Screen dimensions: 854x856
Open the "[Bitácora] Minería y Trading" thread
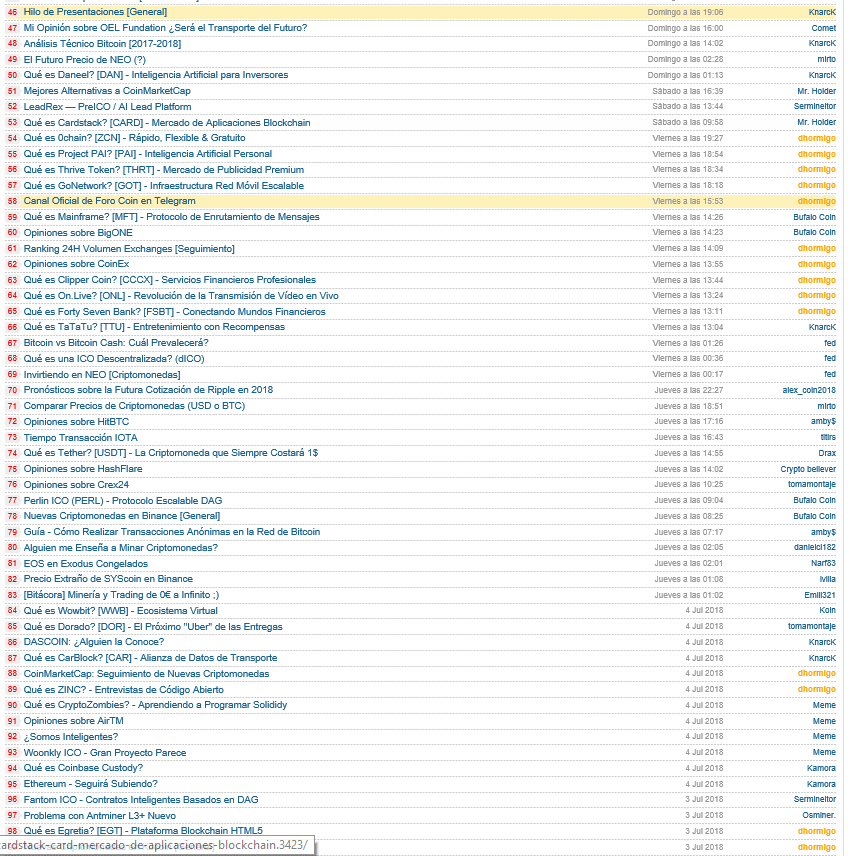121,595
